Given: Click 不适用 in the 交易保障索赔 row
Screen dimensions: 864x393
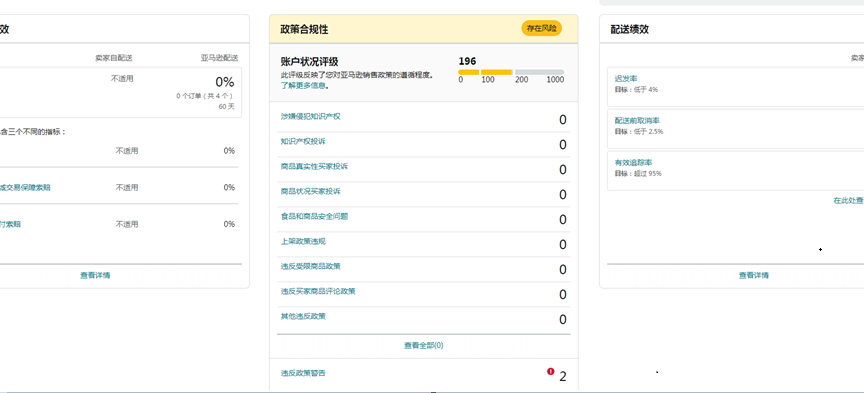Looking at the screenshot, I should tap(127, 187).
